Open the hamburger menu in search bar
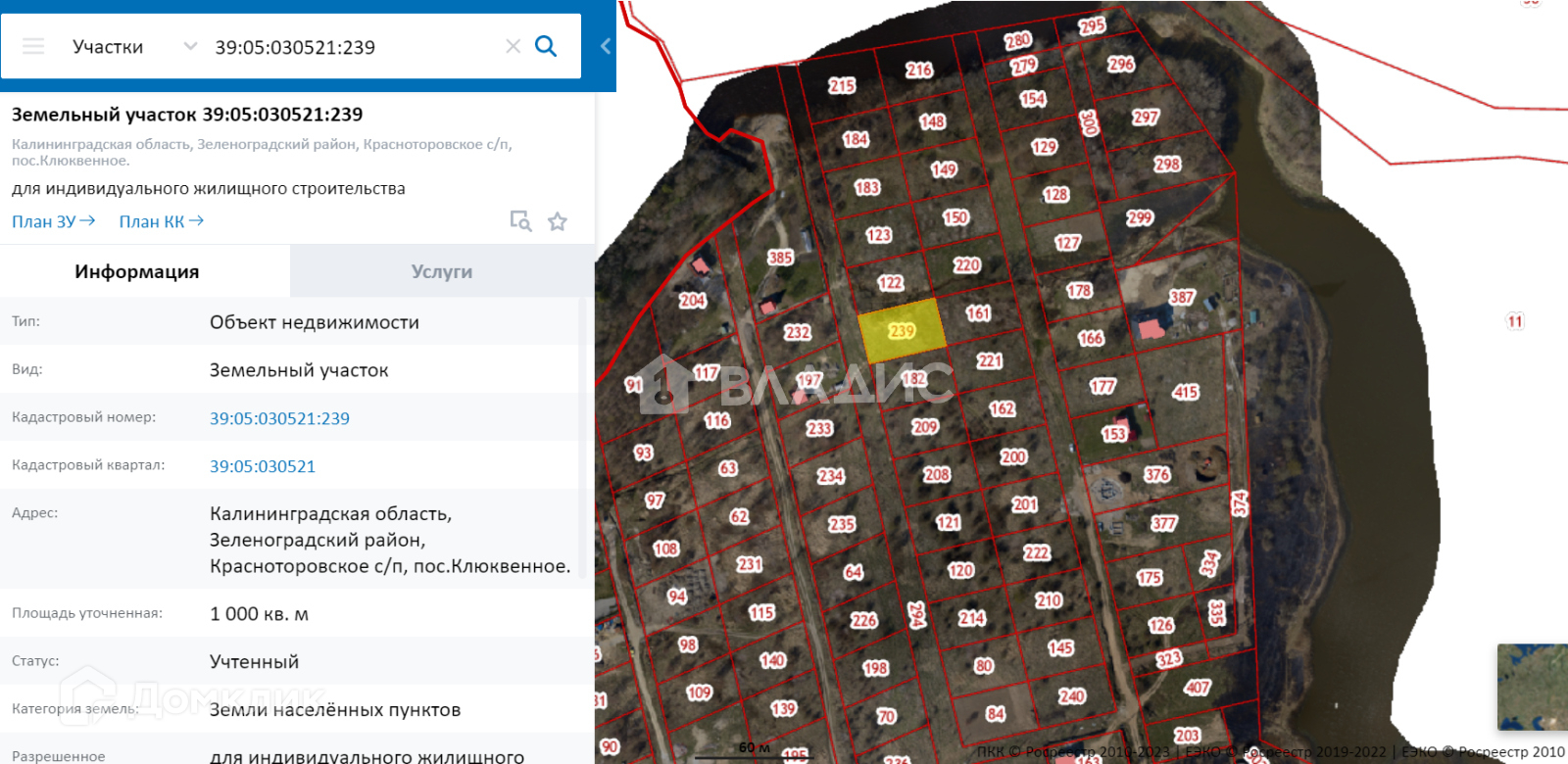 33,46
